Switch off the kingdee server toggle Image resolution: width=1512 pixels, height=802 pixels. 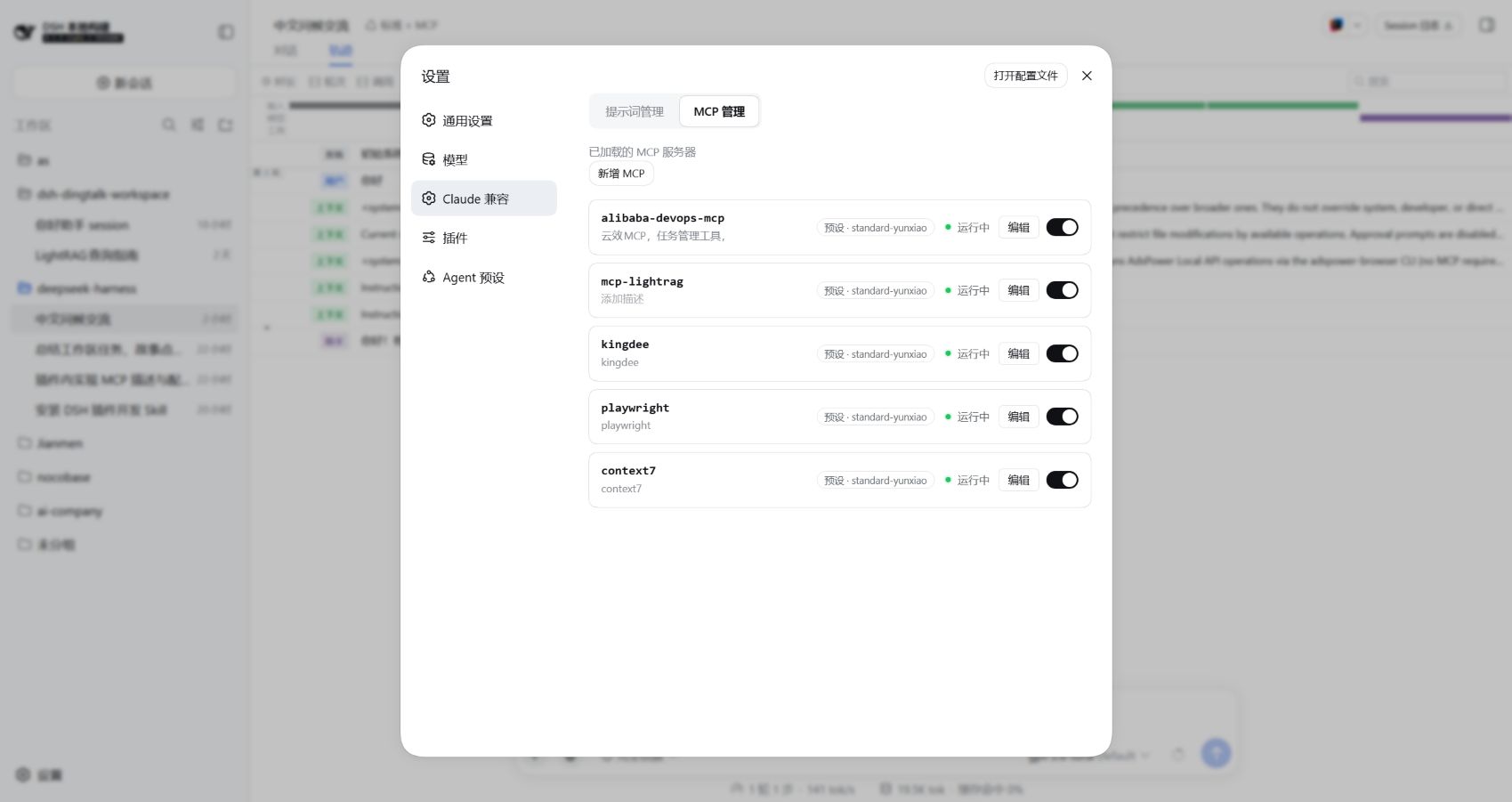point(1062,353)
